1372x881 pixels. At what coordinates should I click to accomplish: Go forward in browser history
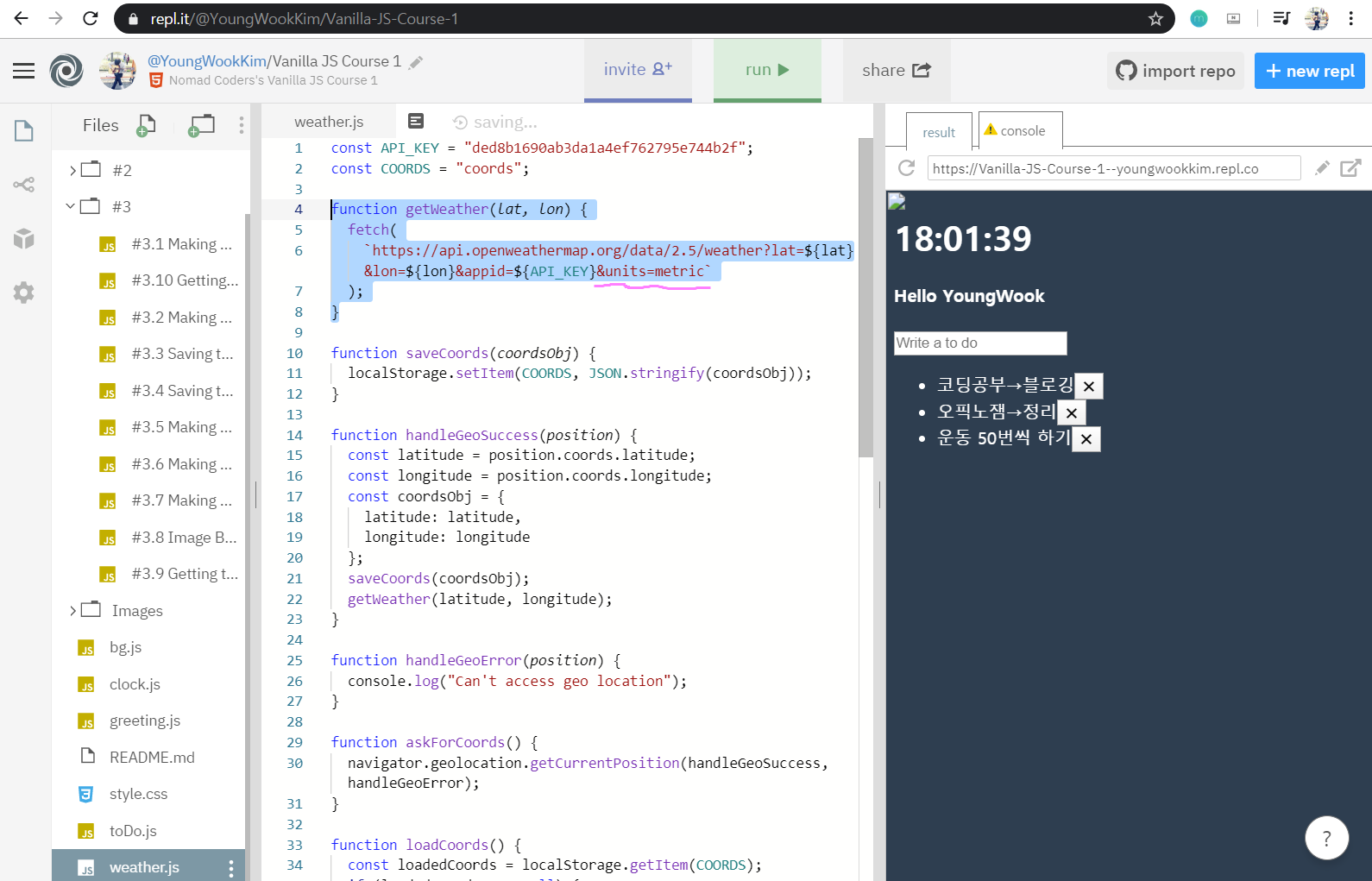click(x=56, y=18)
